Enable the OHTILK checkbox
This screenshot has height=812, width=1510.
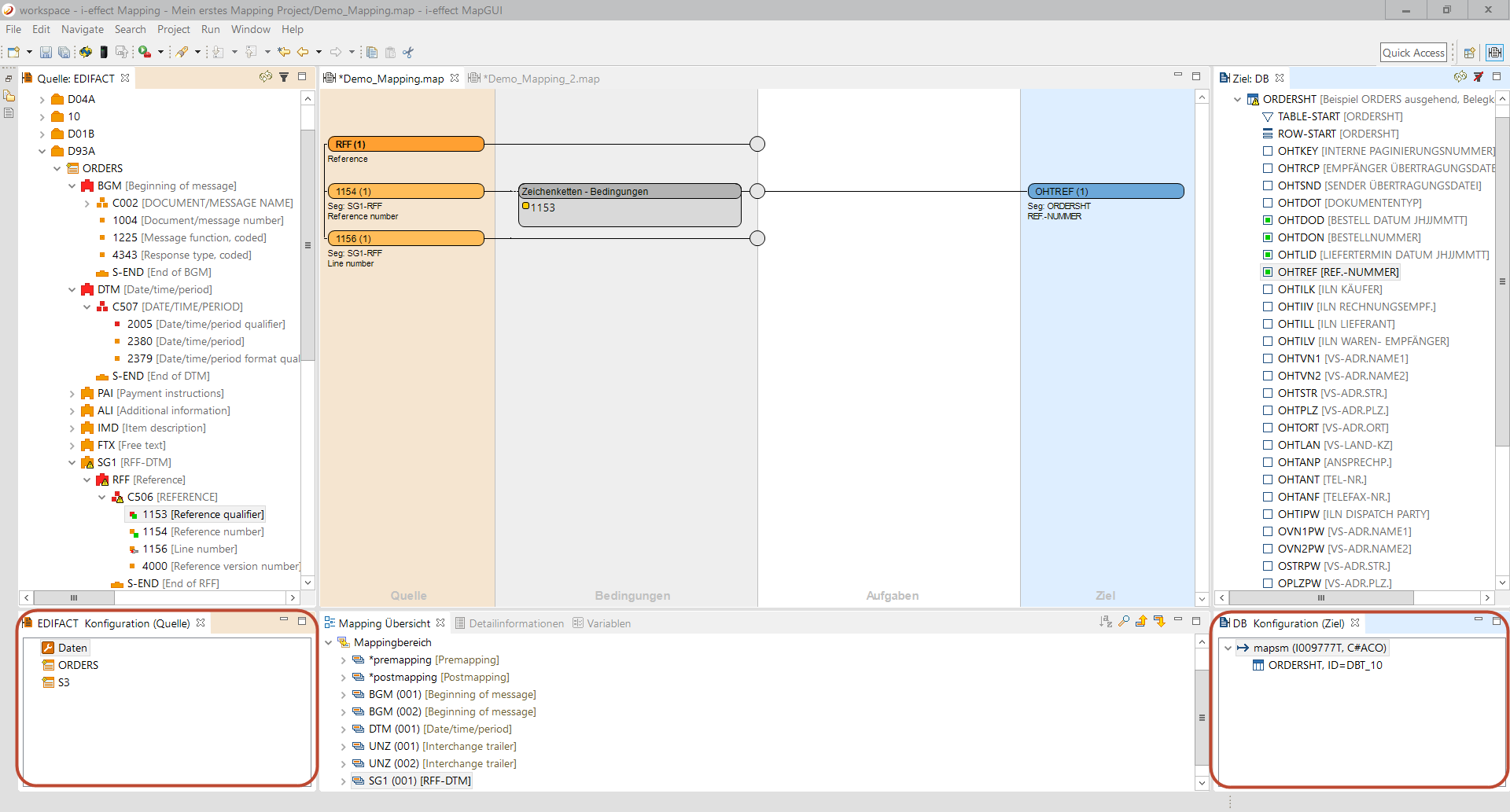coord(1268,289)
